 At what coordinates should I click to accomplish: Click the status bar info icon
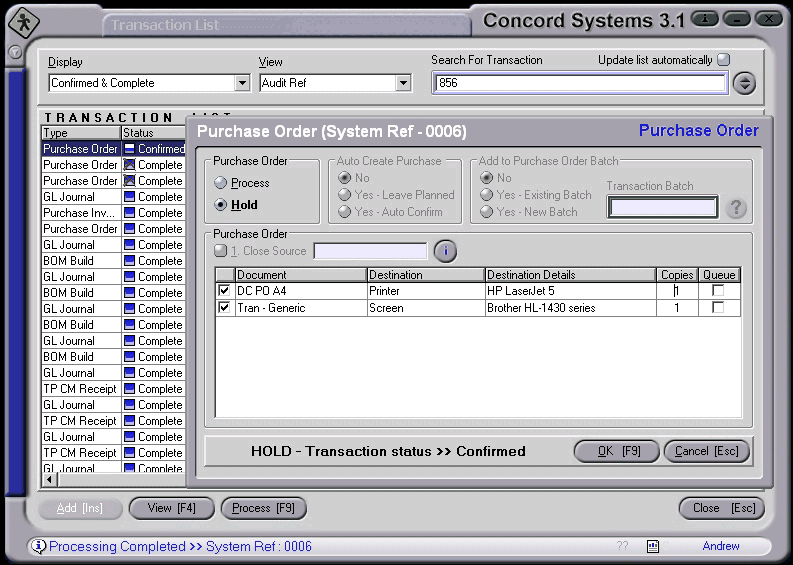point(38,546)
